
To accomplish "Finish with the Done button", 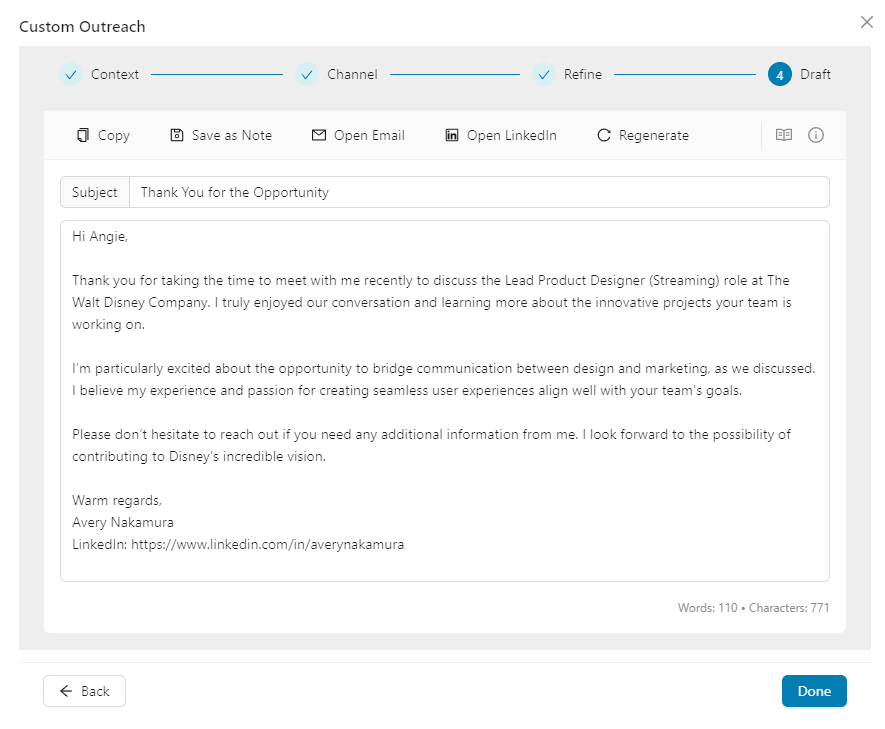I will 814,691.
